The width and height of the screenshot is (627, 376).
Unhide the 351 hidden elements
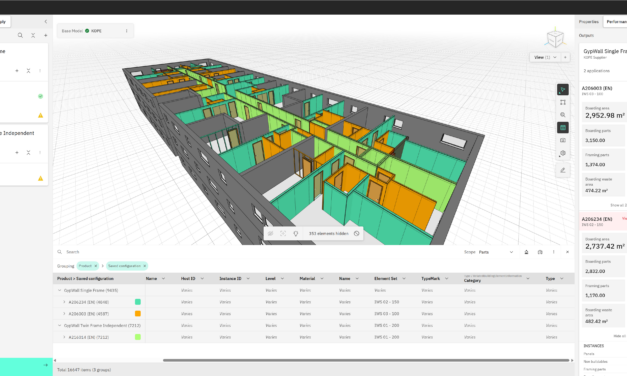(356, 234)
